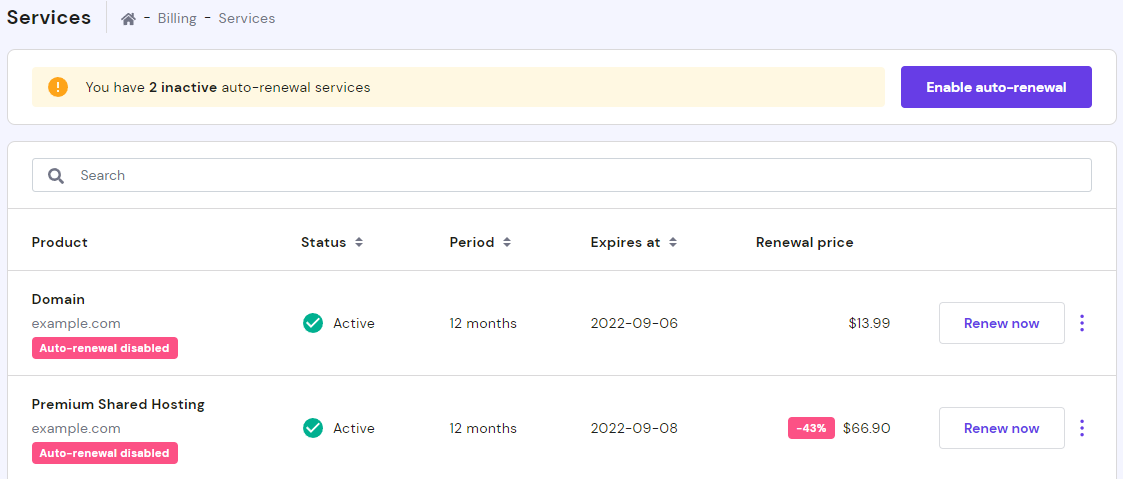Renew the Domain service now
The height and width of the screenshot is (479, 1123).
(1001, 323)
